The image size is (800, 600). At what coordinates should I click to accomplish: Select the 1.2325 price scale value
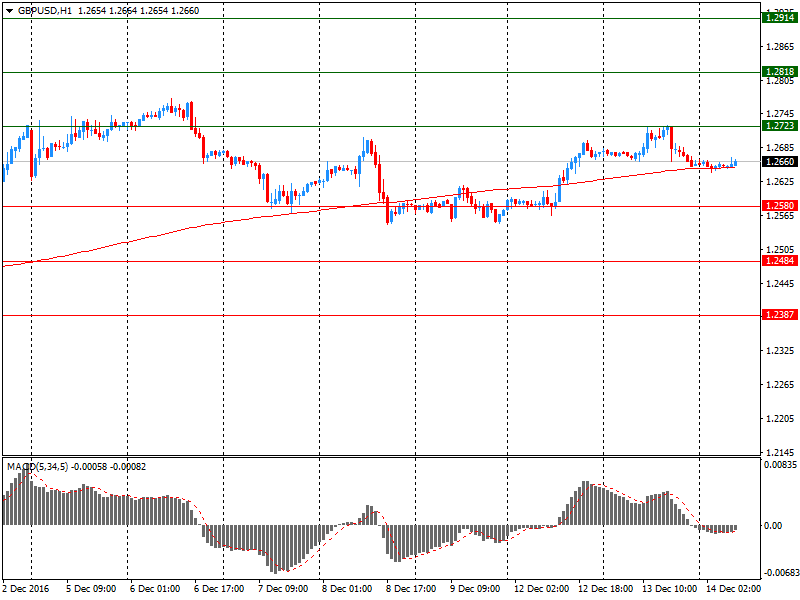[780, 351]
